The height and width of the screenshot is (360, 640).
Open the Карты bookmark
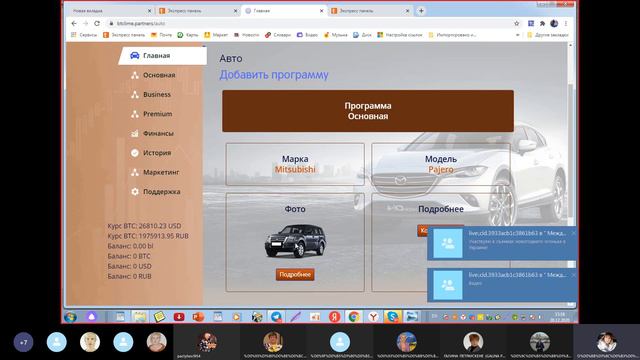click(x=187, y=35)
